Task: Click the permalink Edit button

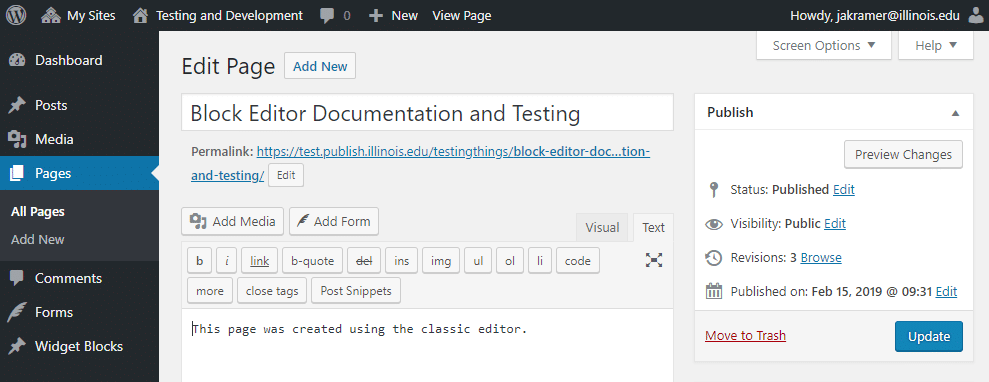Action: pyautogui.click(x=286, y=176)
